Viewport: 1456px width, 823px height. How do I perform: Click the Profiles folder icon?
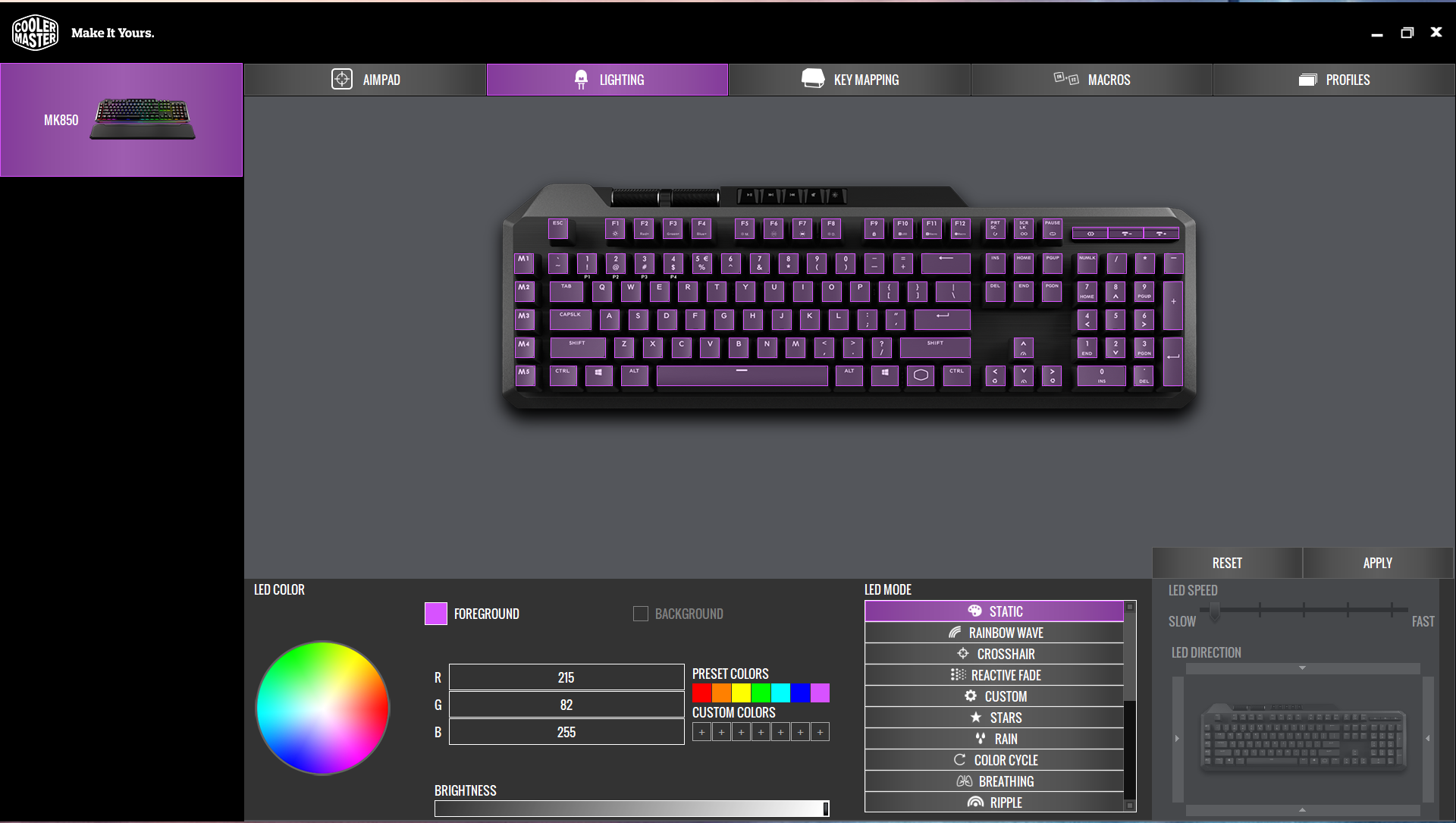[x=1307, y=80]
